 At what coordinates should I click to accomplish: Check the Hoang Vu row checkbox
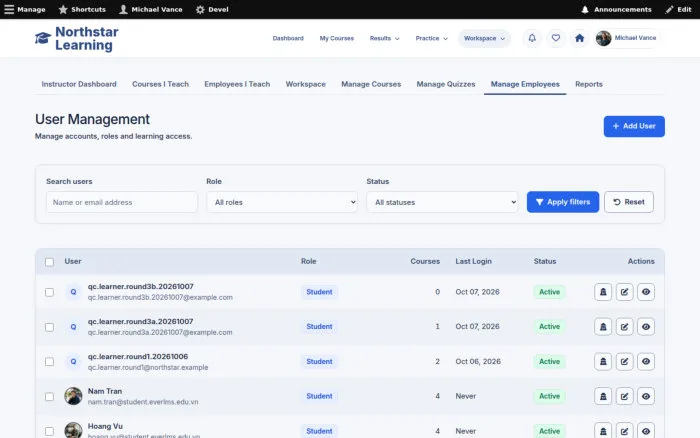click(x=50, y=431)
